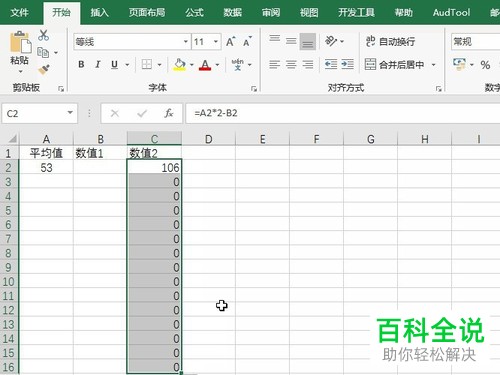Image resolution: width=500 pixels, height=375 pixels.
Task: Switch to the 页面布局 tab
Action: (147, 13)
